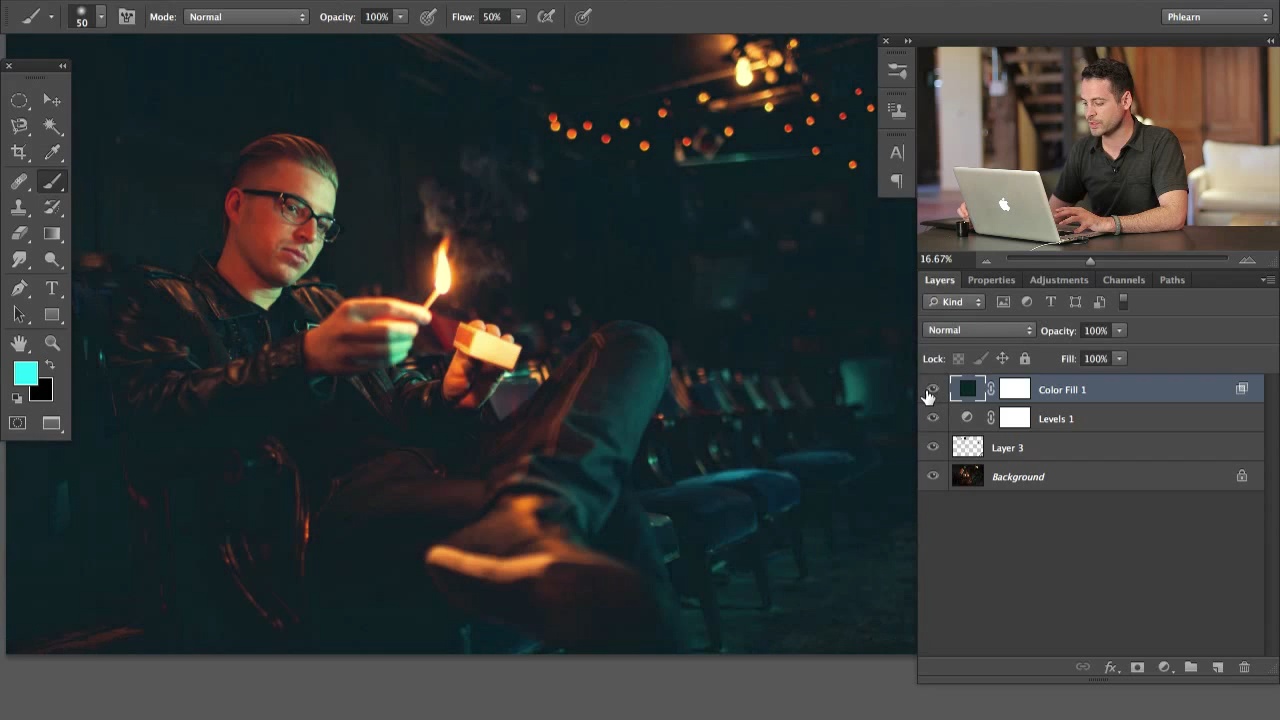
Task: Open the layer Opacity dropdown arrow
Action: 1120,330
